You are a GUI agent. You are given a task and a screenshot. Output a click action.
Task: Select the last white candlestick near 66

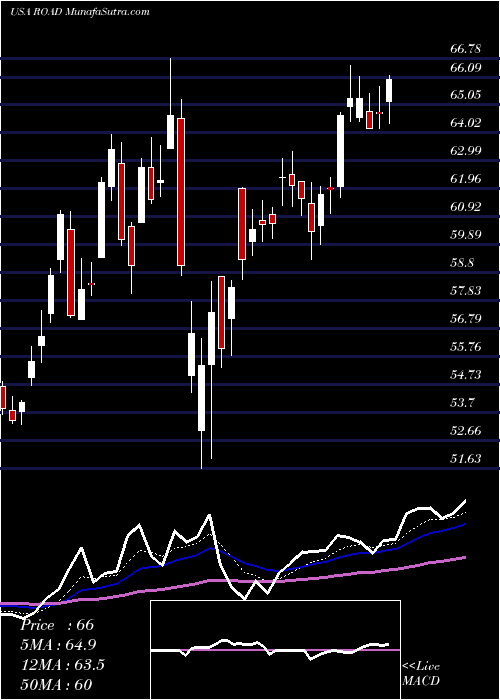coord(389,91)
